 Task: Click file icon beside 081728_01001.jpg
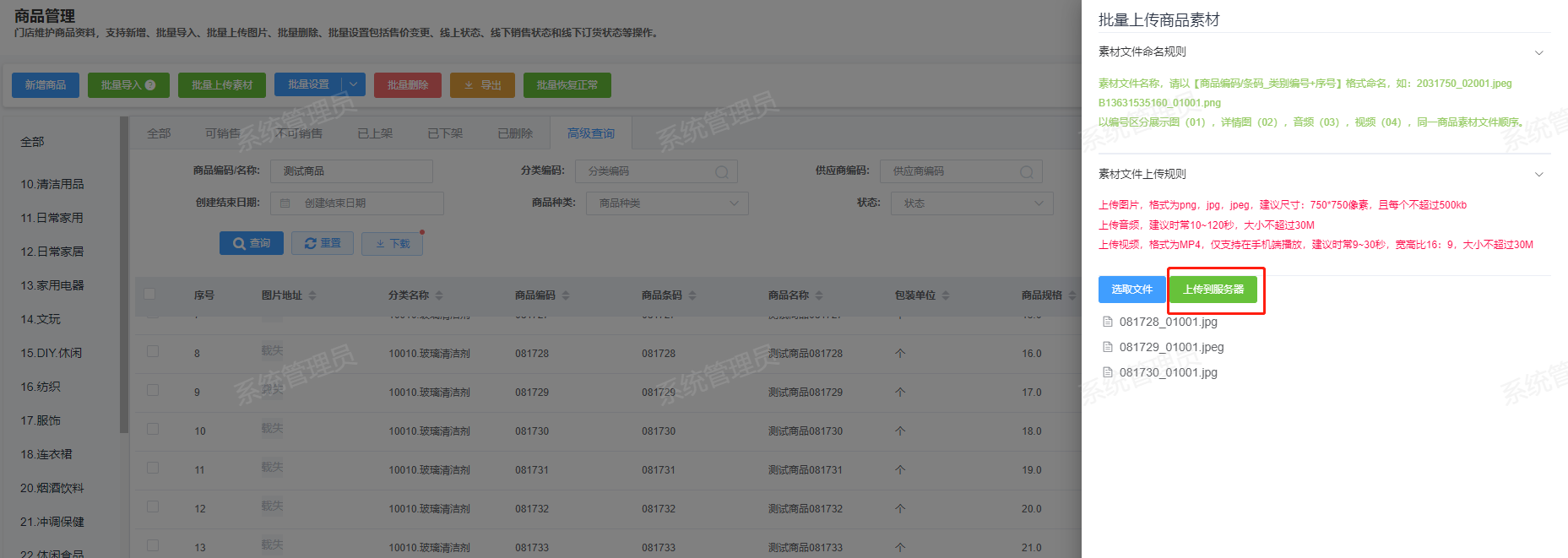[x=1108, y=322]
